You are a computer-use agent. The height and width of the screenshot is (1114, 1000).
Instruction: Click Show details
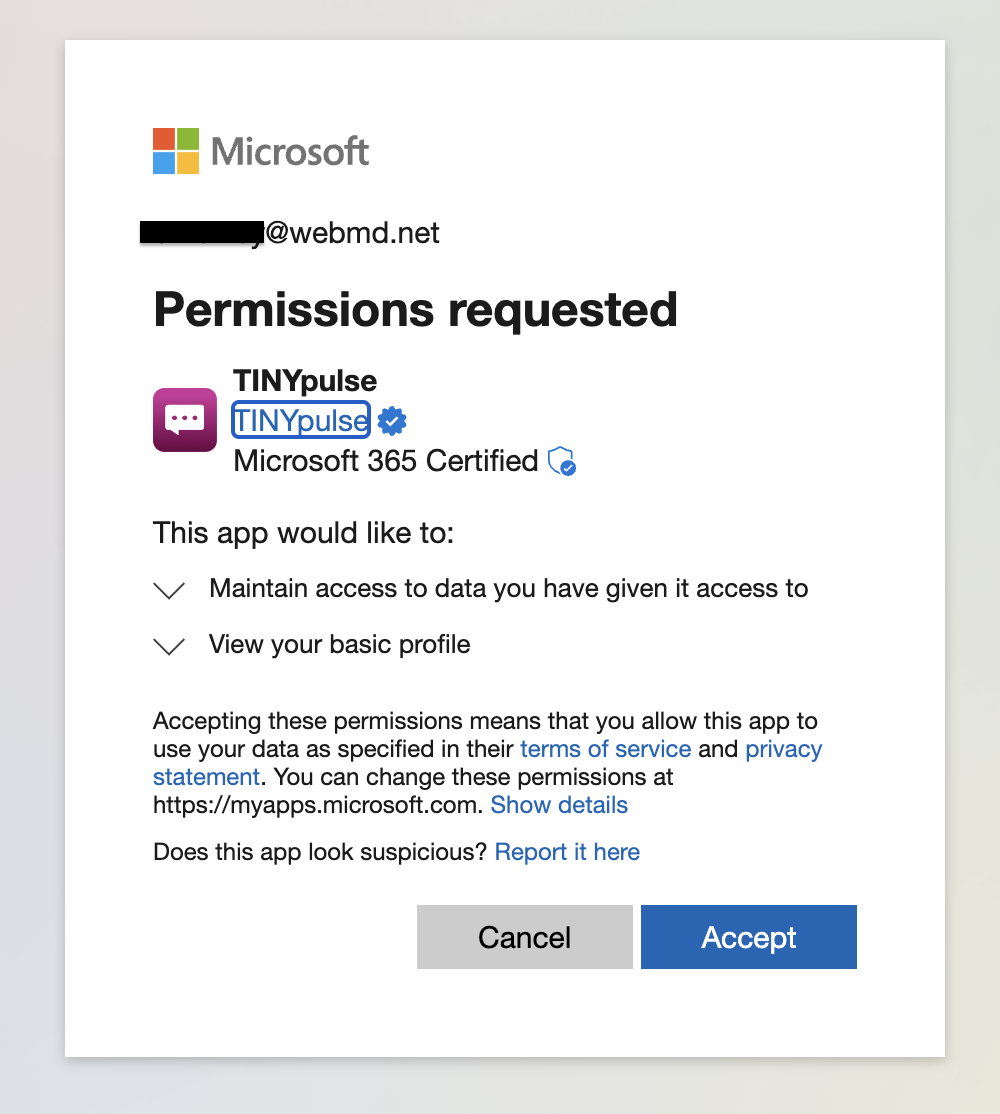559,805
